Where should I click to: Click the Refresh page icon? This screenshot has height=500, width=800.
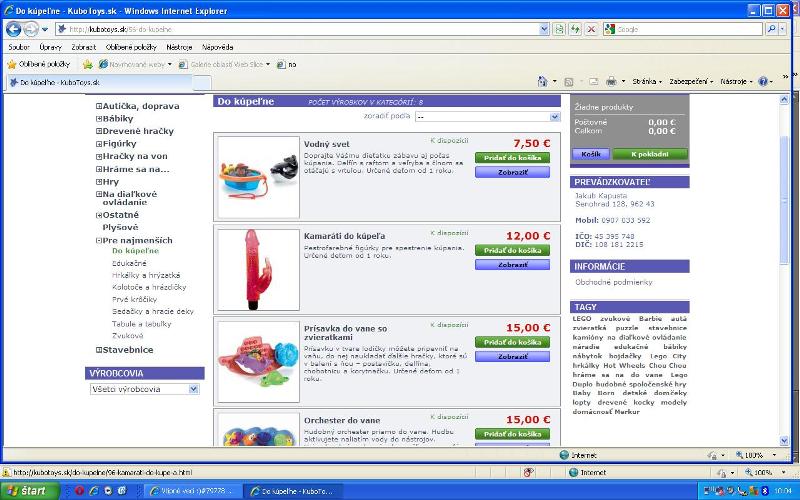pyautogui.click(x=576, y=29)
